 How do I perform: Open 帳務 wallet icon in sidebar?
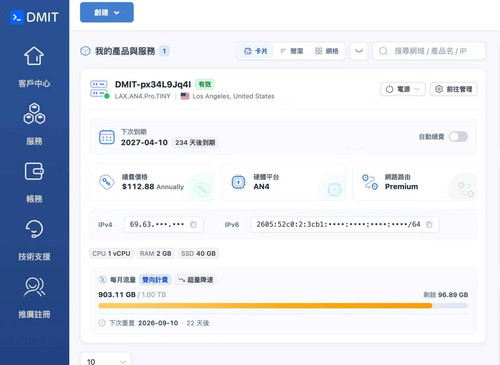(34, 171)
